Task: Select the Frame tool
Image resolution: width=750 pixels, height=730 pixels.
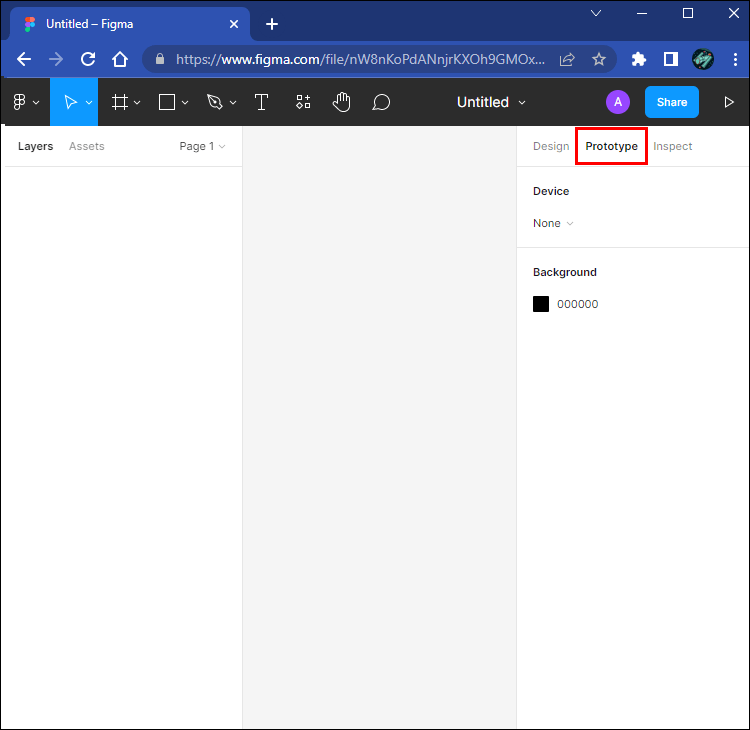Action: point(120,102)
